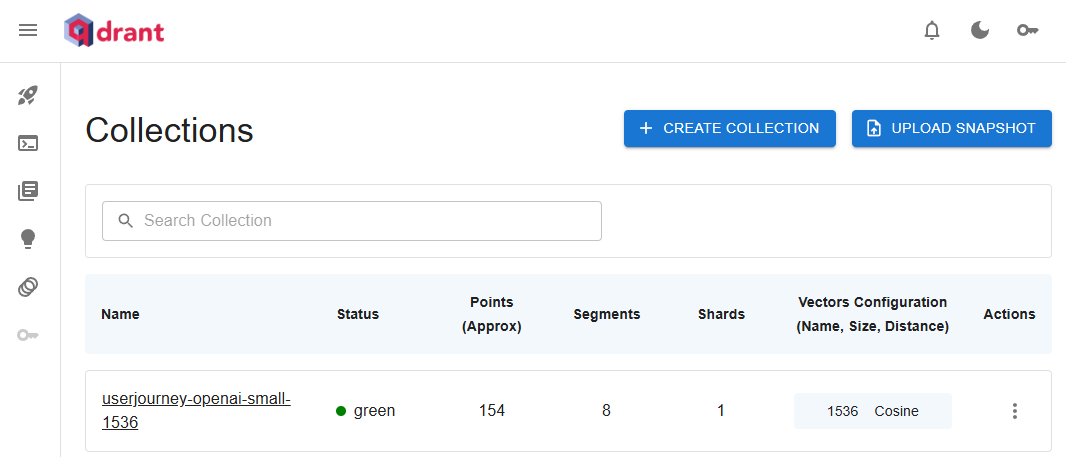Click the Status column header

click(x=358, y=314)
